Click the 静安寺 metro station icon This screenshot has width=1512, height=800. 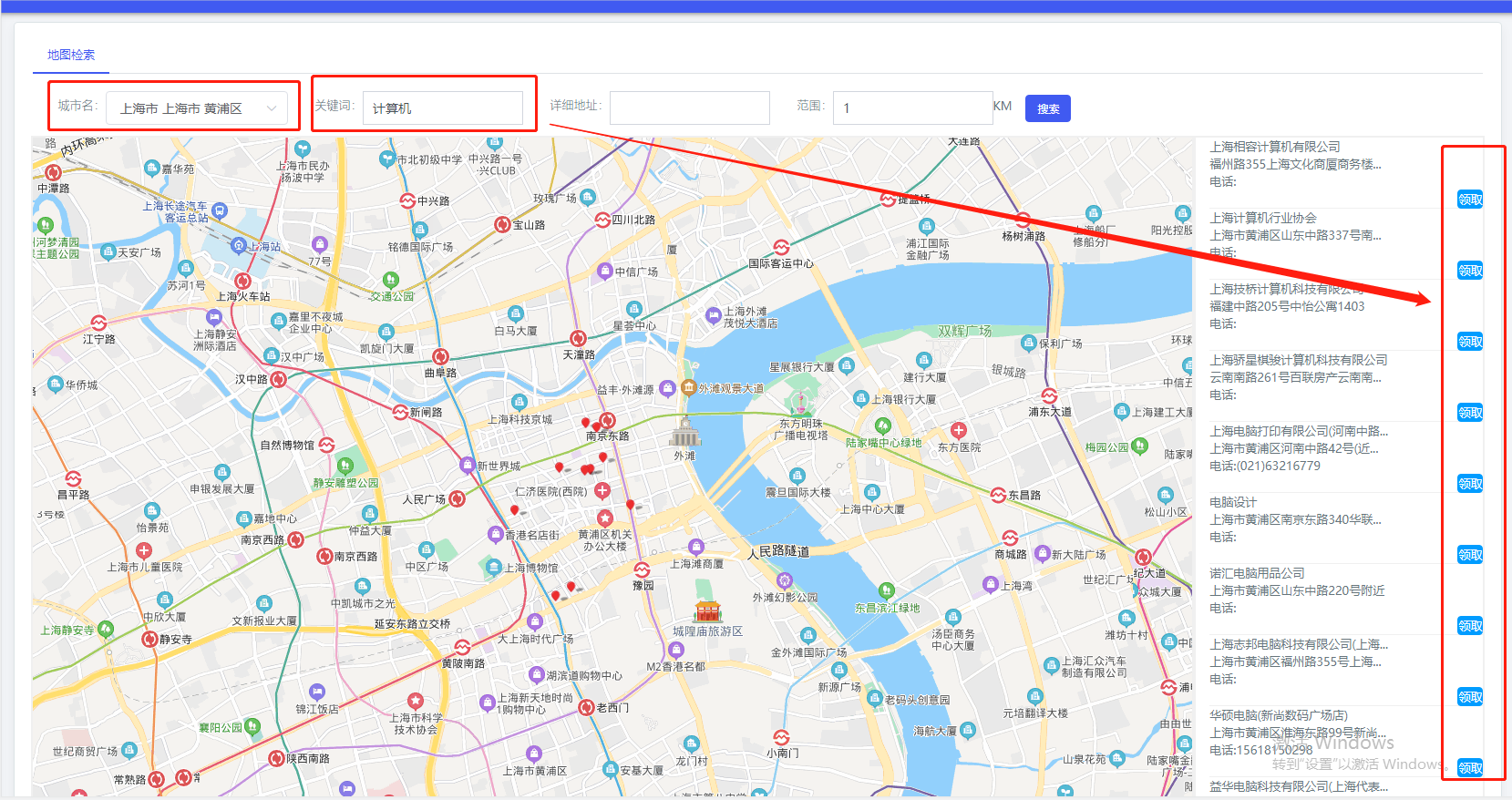[x=150, y=639]
